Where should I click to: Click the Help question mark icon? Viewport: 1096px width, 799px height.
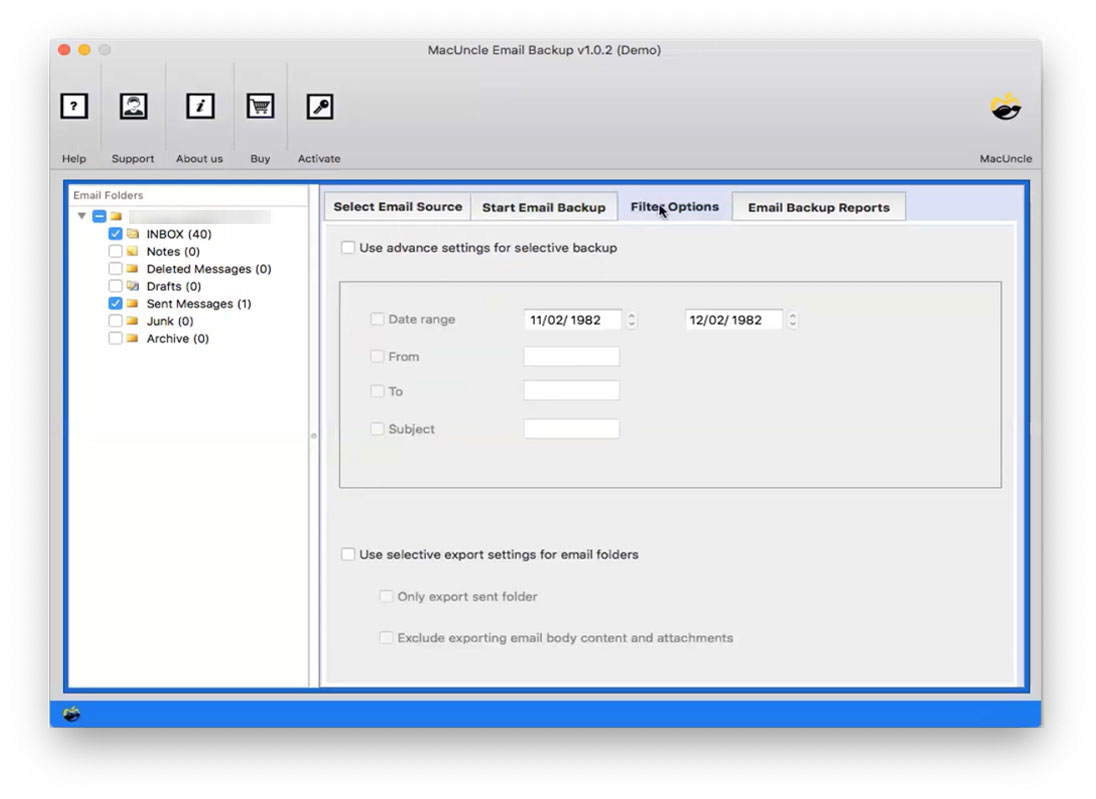pos(74,106)
